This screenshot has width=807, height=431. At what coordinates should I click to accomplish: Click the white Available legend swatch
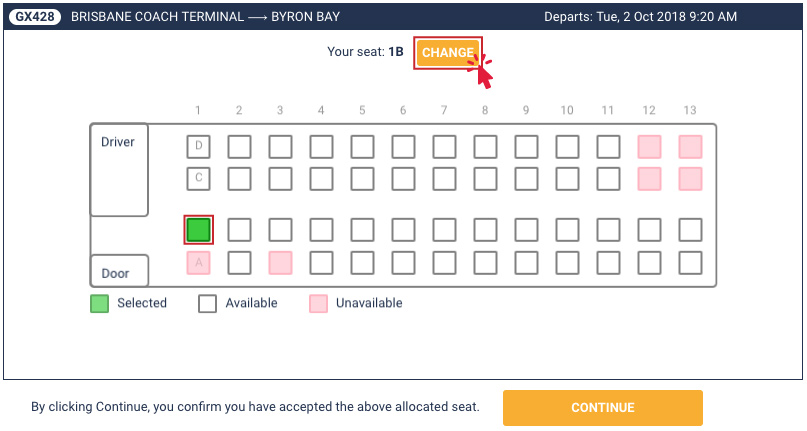point(207,304)
